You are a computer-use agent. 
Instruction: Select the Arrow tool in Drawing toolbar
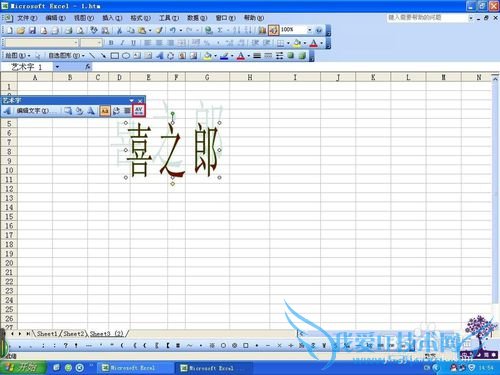pos(103,56)
